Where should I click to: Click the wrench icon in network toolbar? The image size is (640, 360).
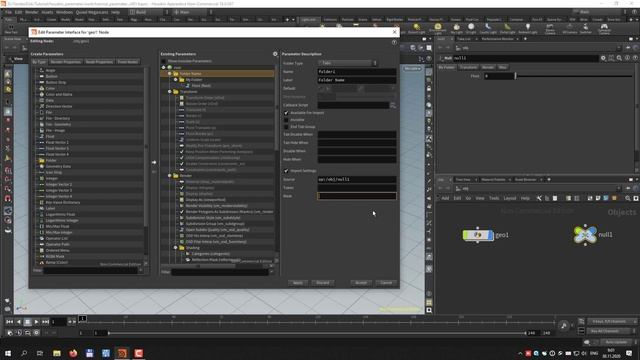pos(539,198)
